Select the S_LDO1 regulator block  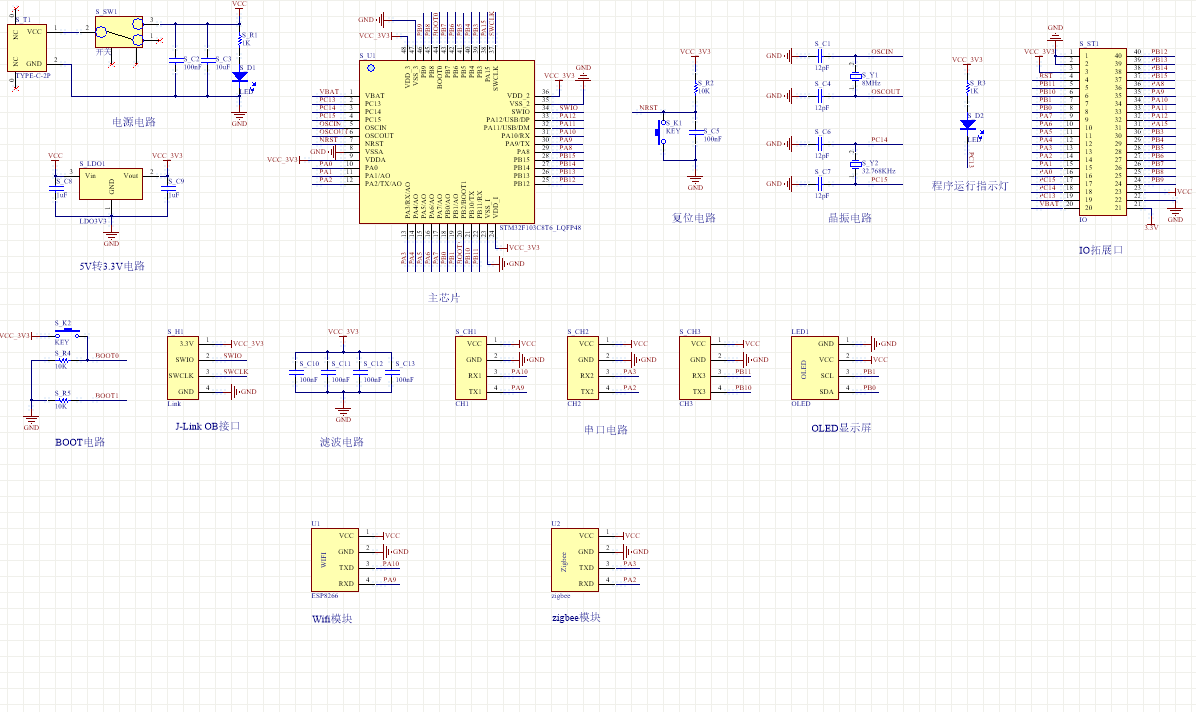111,184
